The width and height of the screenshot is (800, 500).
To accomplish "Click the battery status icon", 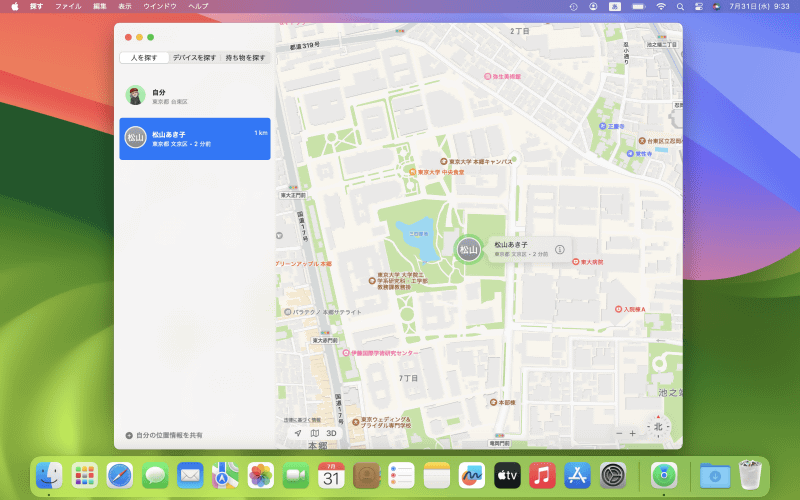I will click(x=638, y=6).
